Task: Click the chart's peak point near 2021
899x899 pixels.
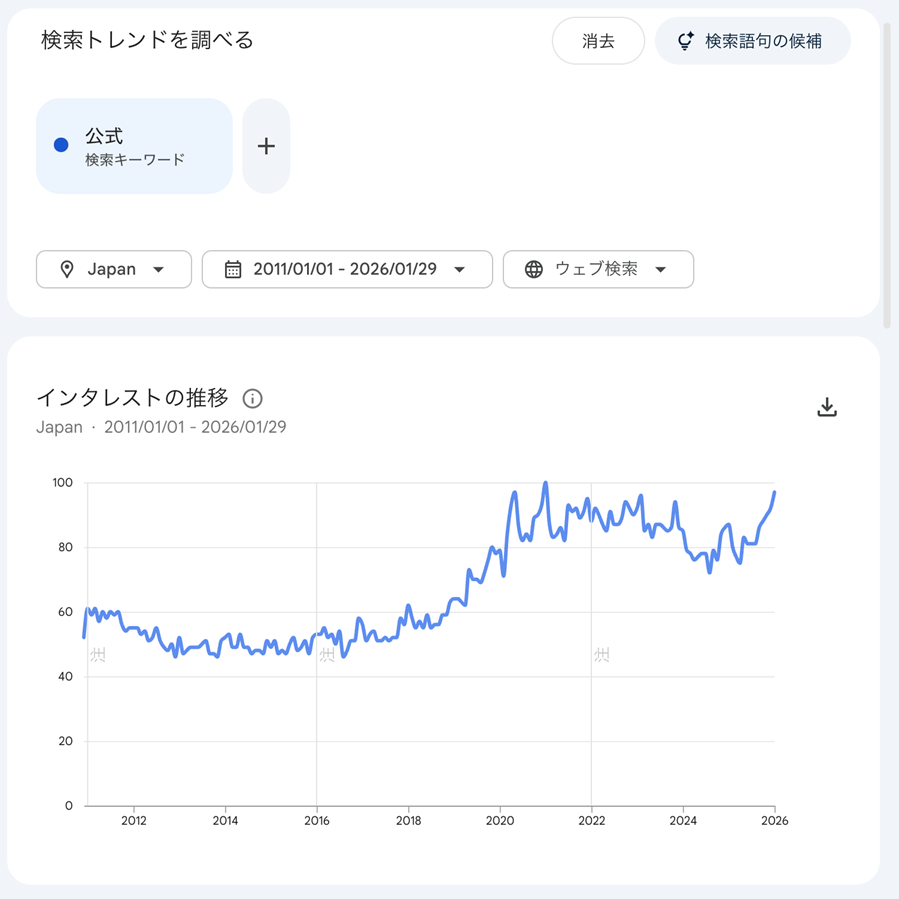Action: (545, 483)
